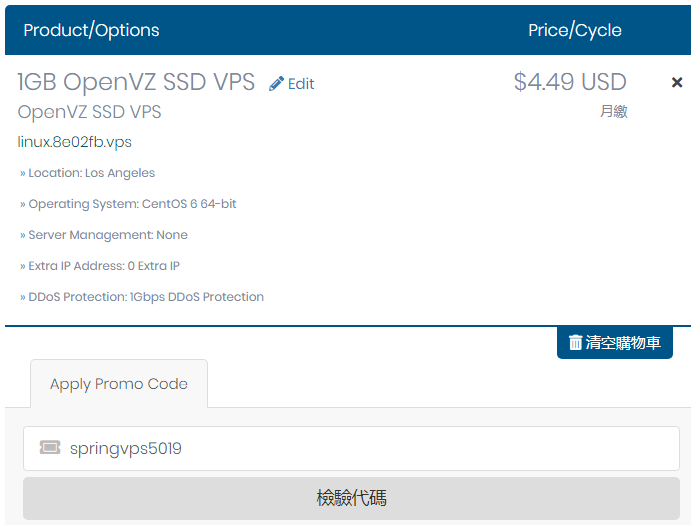The image size is (691, 525).
Task: Select the Location: Los Angeles option line
Action: [87, 173]
